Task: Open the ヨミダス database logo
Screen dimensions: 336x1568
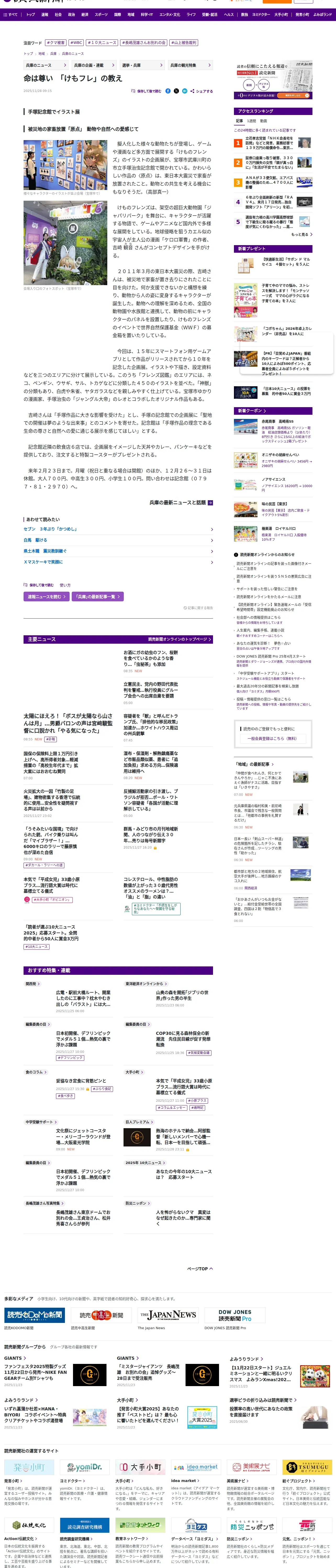Action: click(196, 1525)
